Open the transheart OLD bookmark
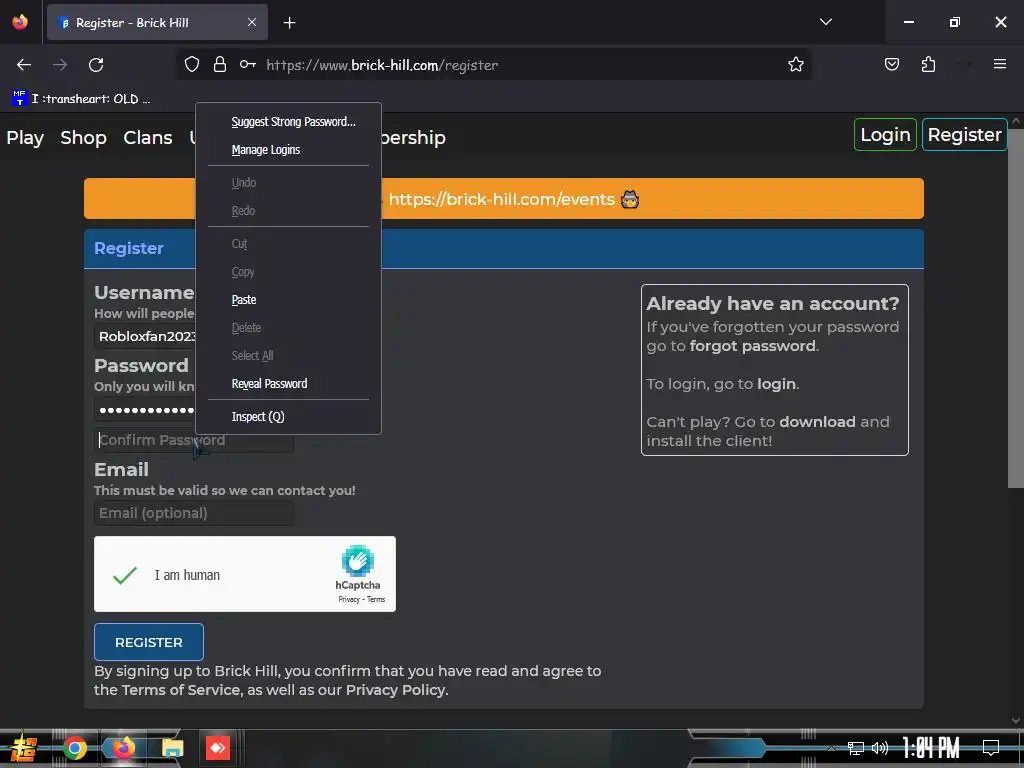 point(81,99)
